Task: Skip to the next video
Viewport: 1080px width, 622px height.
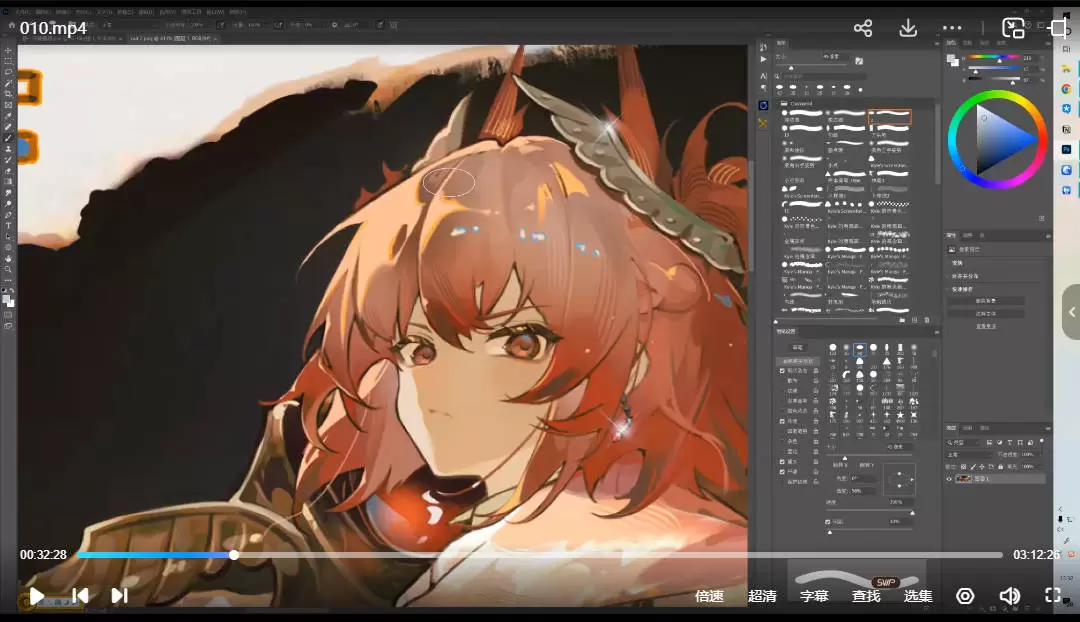Action: coord(119,596)
